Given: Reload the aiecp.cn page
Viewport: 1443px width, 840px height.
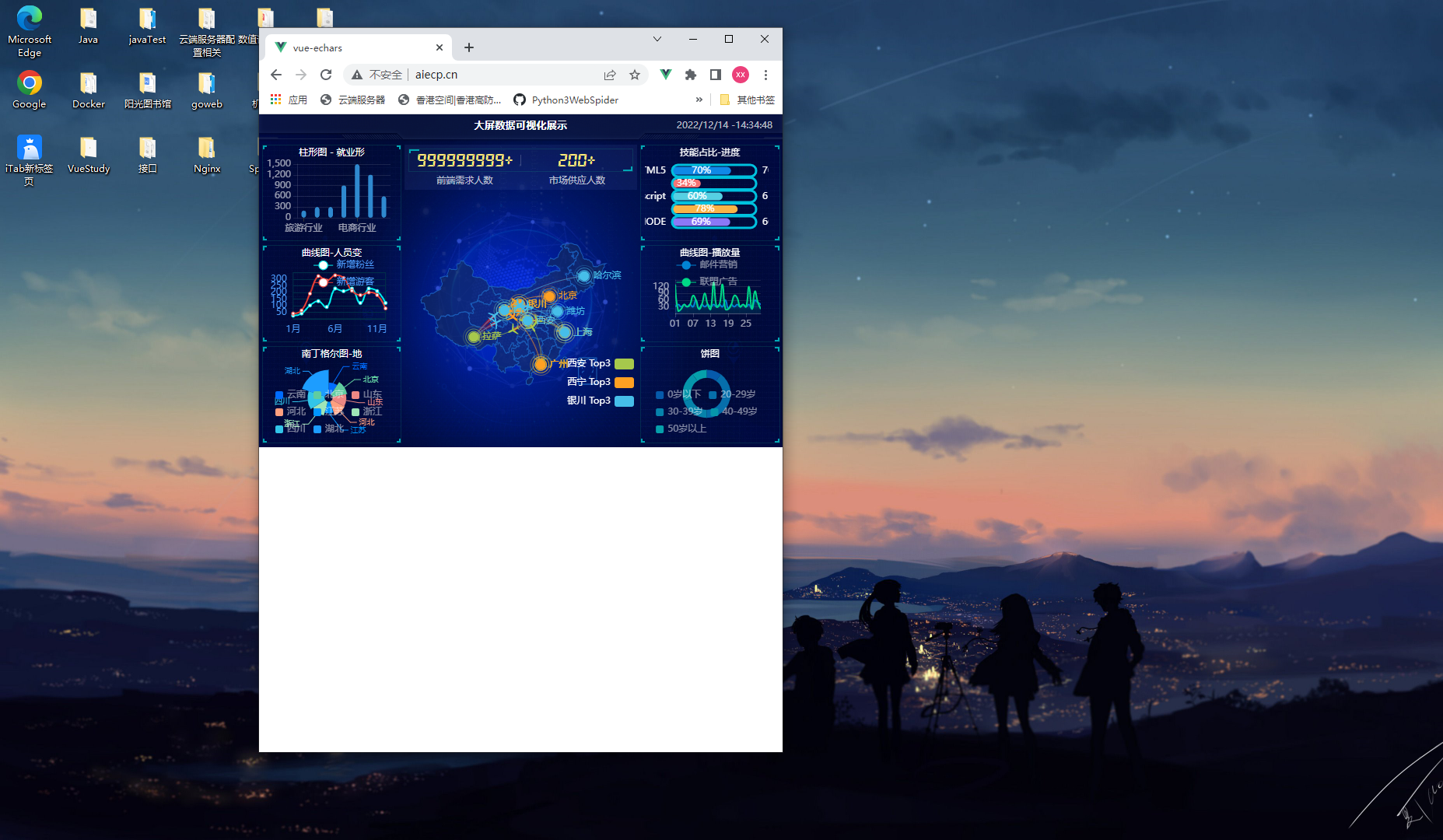Looking at the screenshot, I should tap(326, 75).
